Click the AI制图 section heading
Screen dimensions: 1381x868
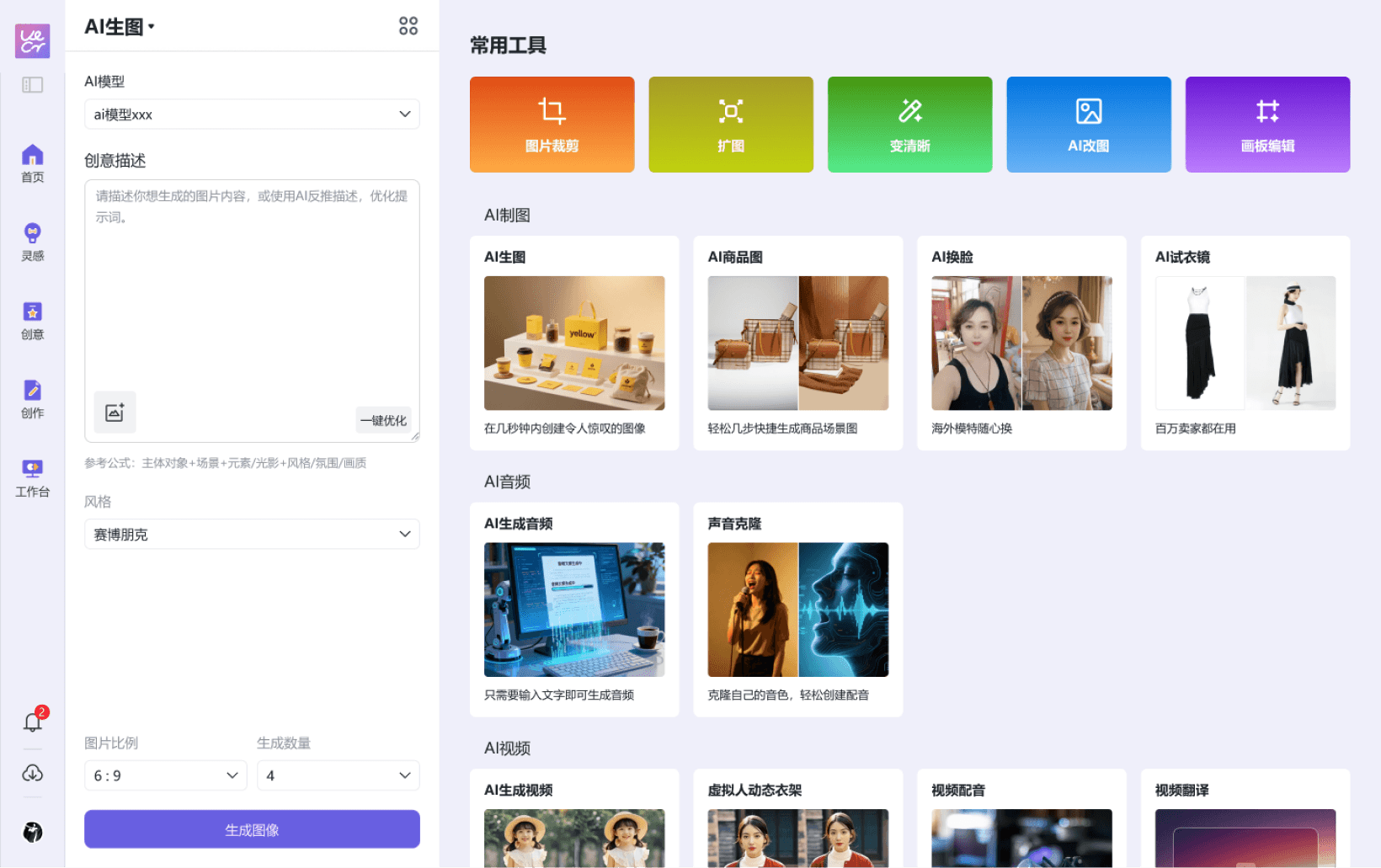point(507,216)
